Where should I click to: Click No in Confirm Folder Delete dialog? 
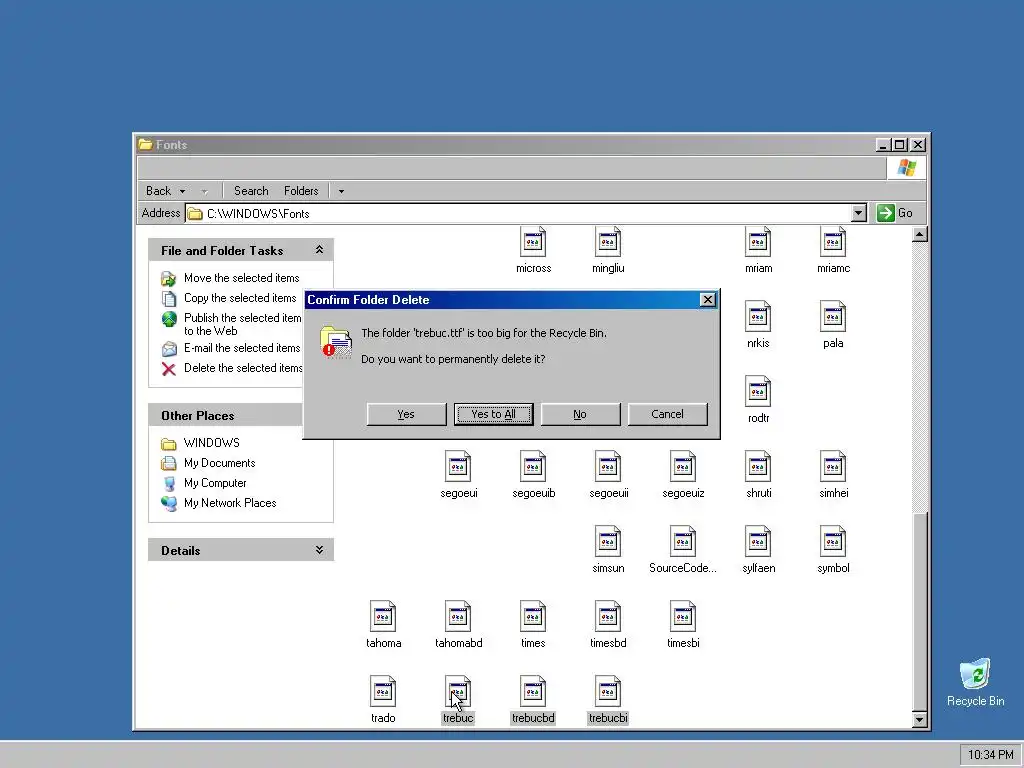580,414
